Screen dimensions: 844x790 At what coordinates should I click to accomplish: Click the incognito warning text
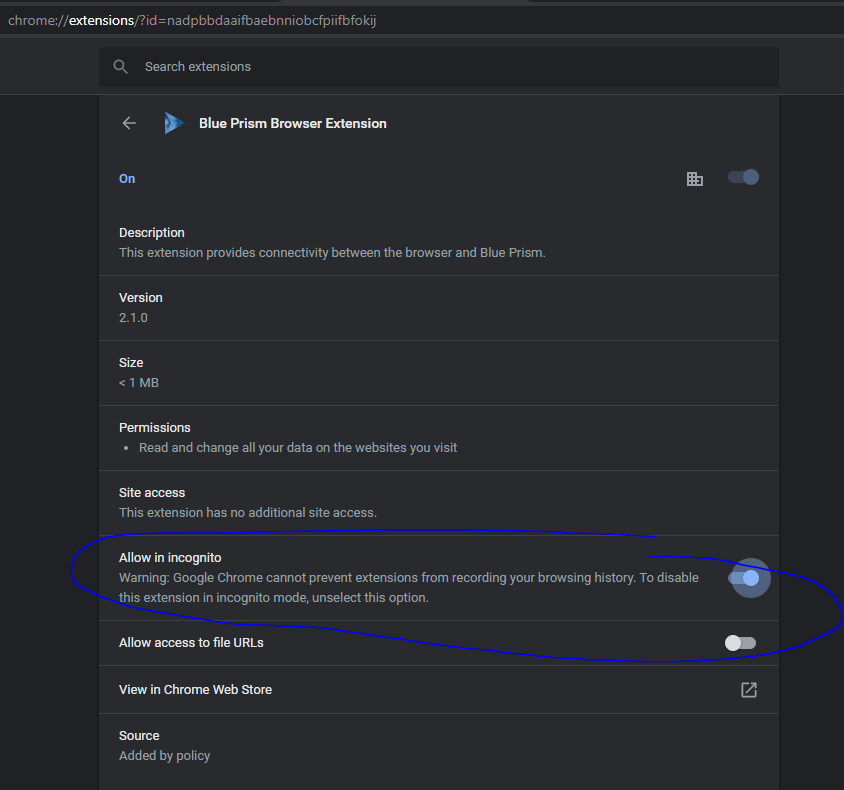(409, 588)
